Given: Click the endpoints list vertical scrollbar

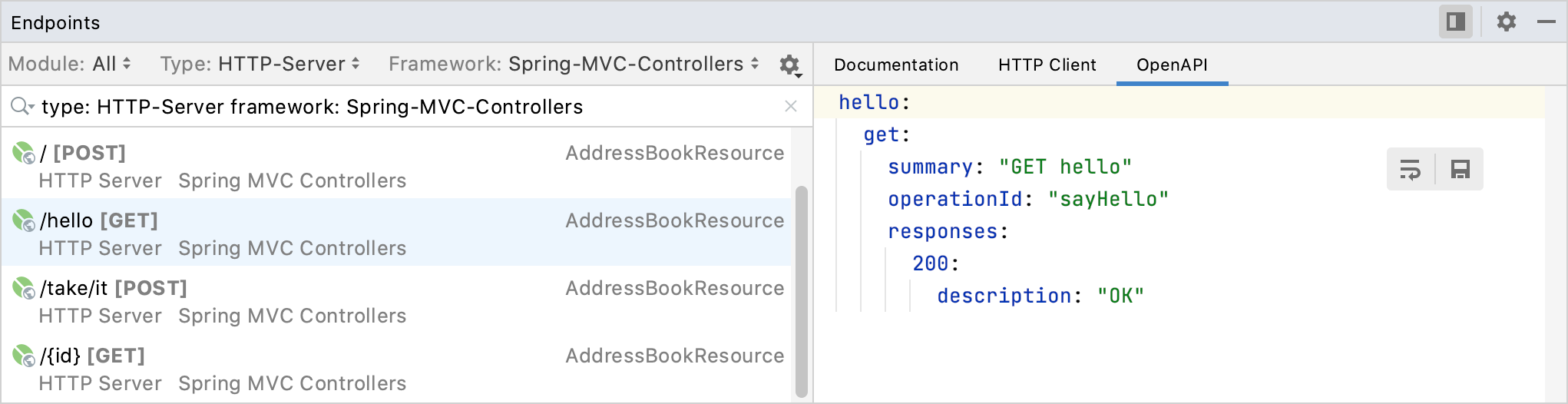Looking at the screenshot, I should (801, 292).
